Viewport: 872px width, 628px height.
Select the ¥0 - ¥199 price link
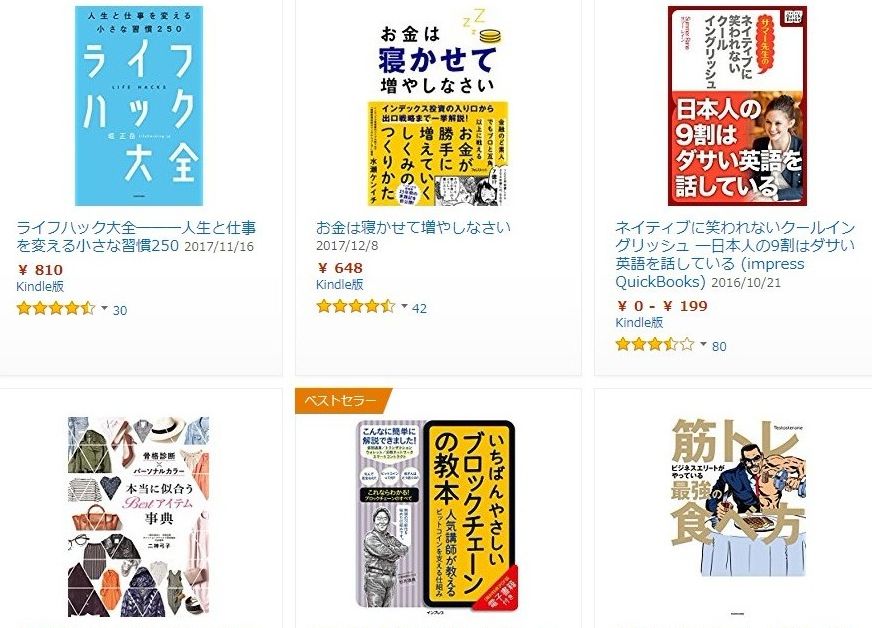tap(662, 306)
